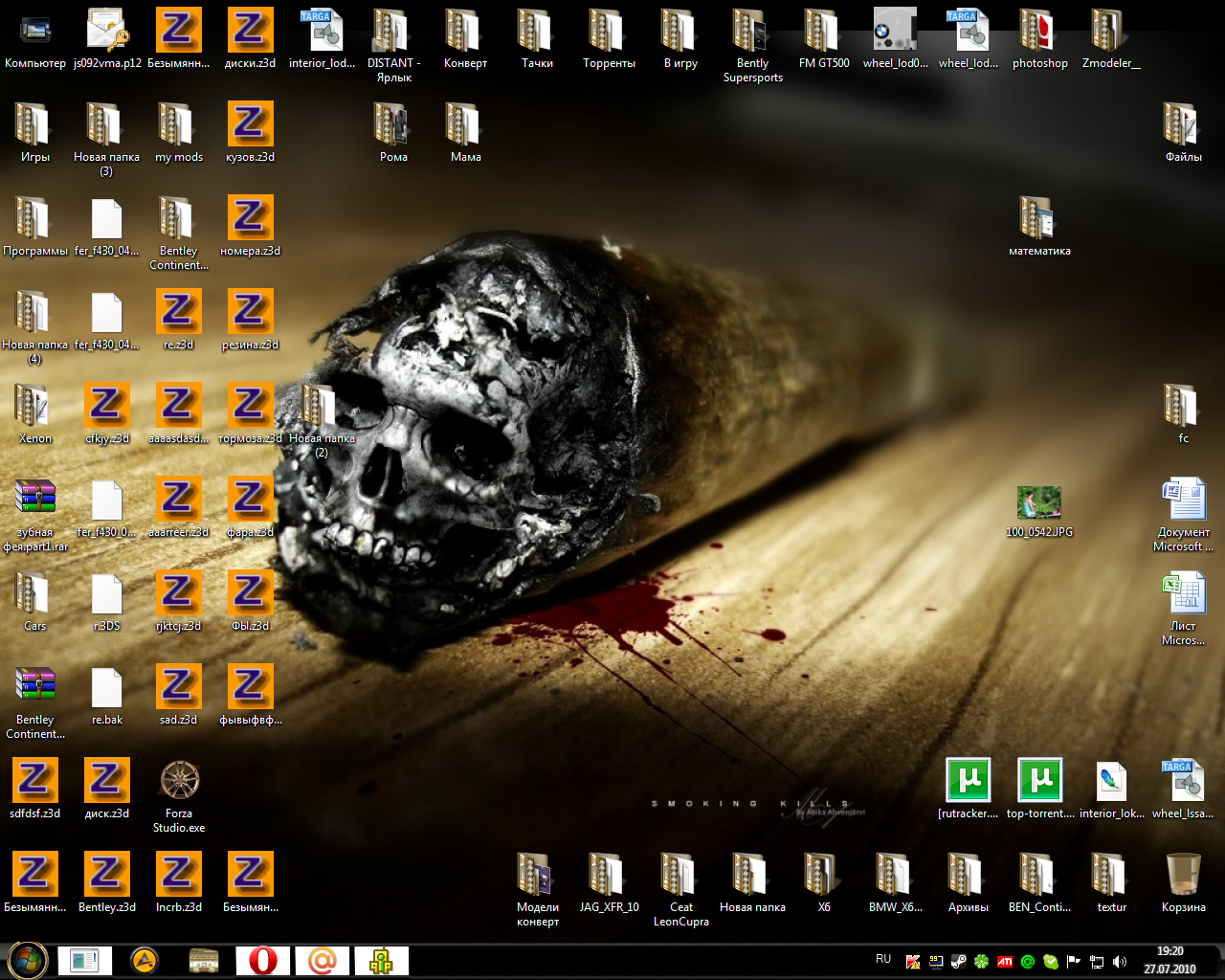Open the Компьютер desktop icon
Viewport: 1225px width, 980px height.
(x=35, y=40)
